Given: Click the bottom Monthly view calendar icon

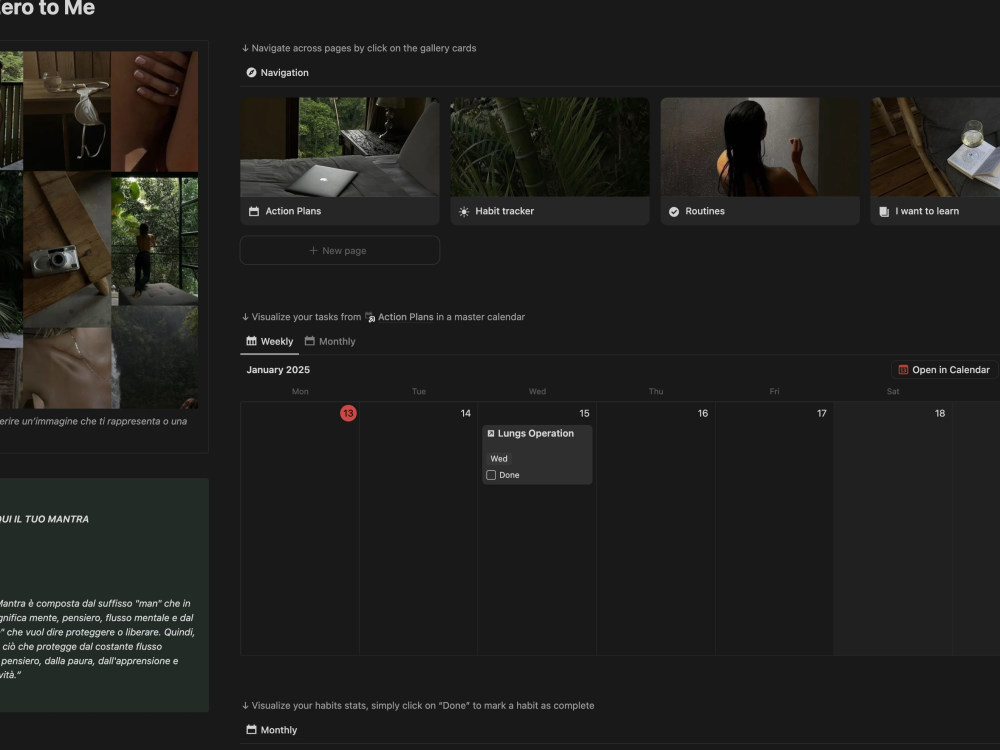Looking at the screenshot, I should [x=251, y=730].
